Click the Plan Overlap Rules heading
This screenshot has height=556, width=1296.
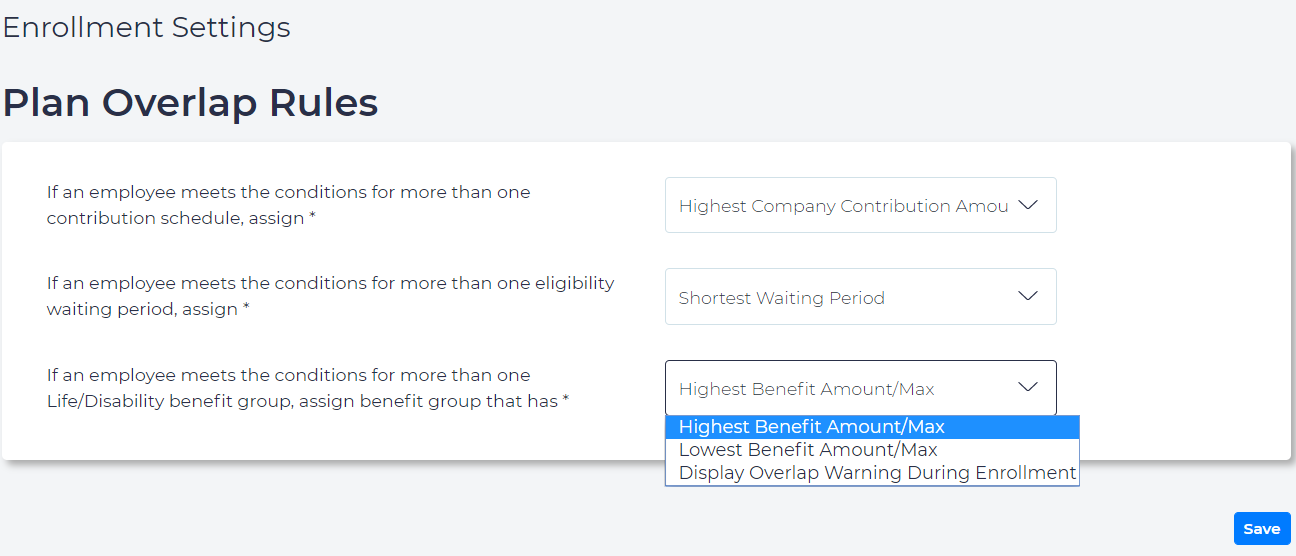191,103
